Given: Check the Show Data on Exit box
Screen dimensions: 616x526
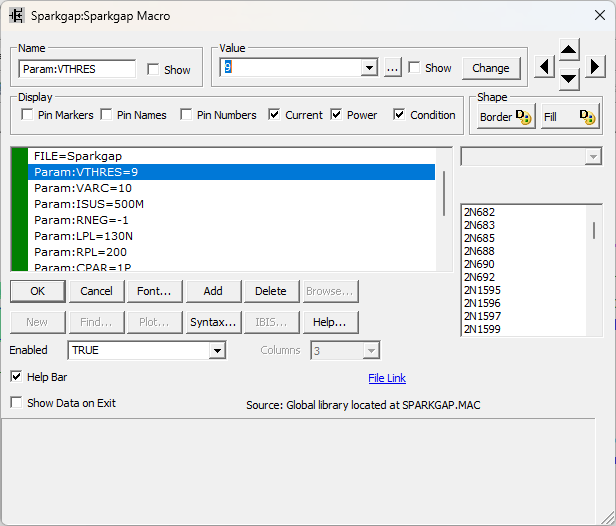Looking at the screenshot, I should [16, 403].
